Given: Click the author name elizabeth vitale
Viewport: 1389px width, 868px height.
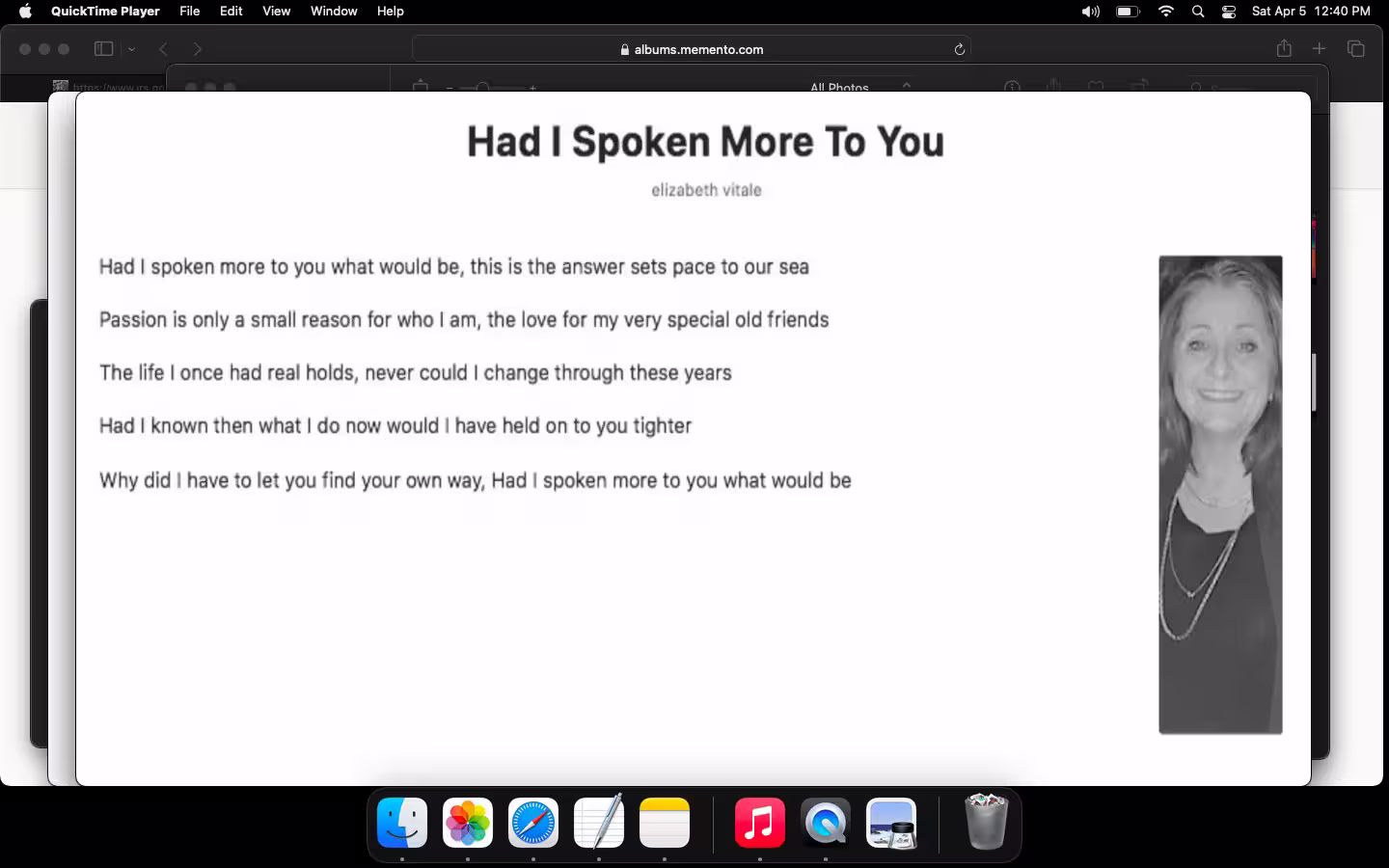Looking at the screenshot, I should pyautogui.click(x=706, y=190).
